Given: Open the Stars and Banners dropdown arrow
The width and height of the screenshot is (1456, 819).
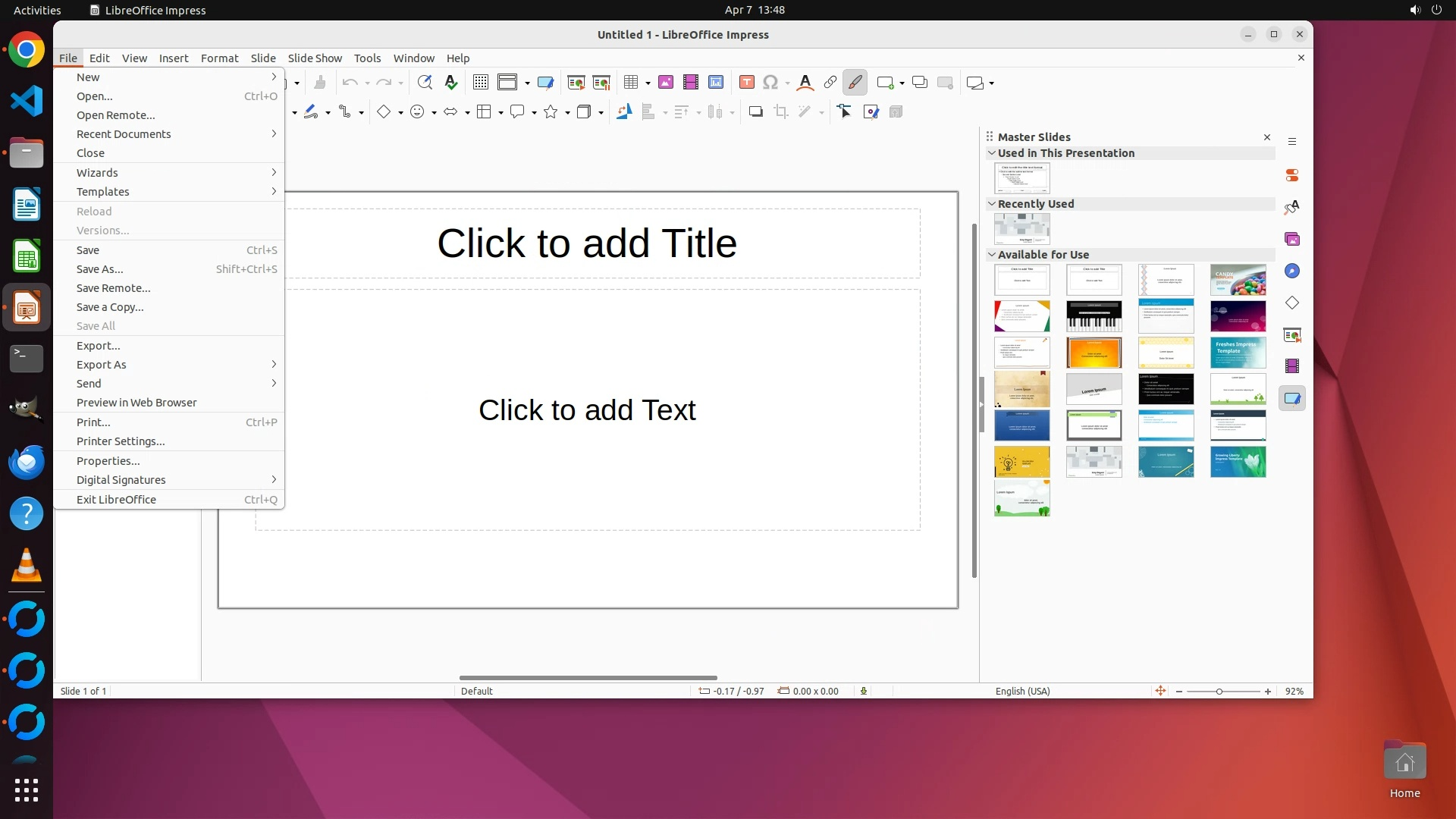Looking at the screenshot, I should click(568, 113).
